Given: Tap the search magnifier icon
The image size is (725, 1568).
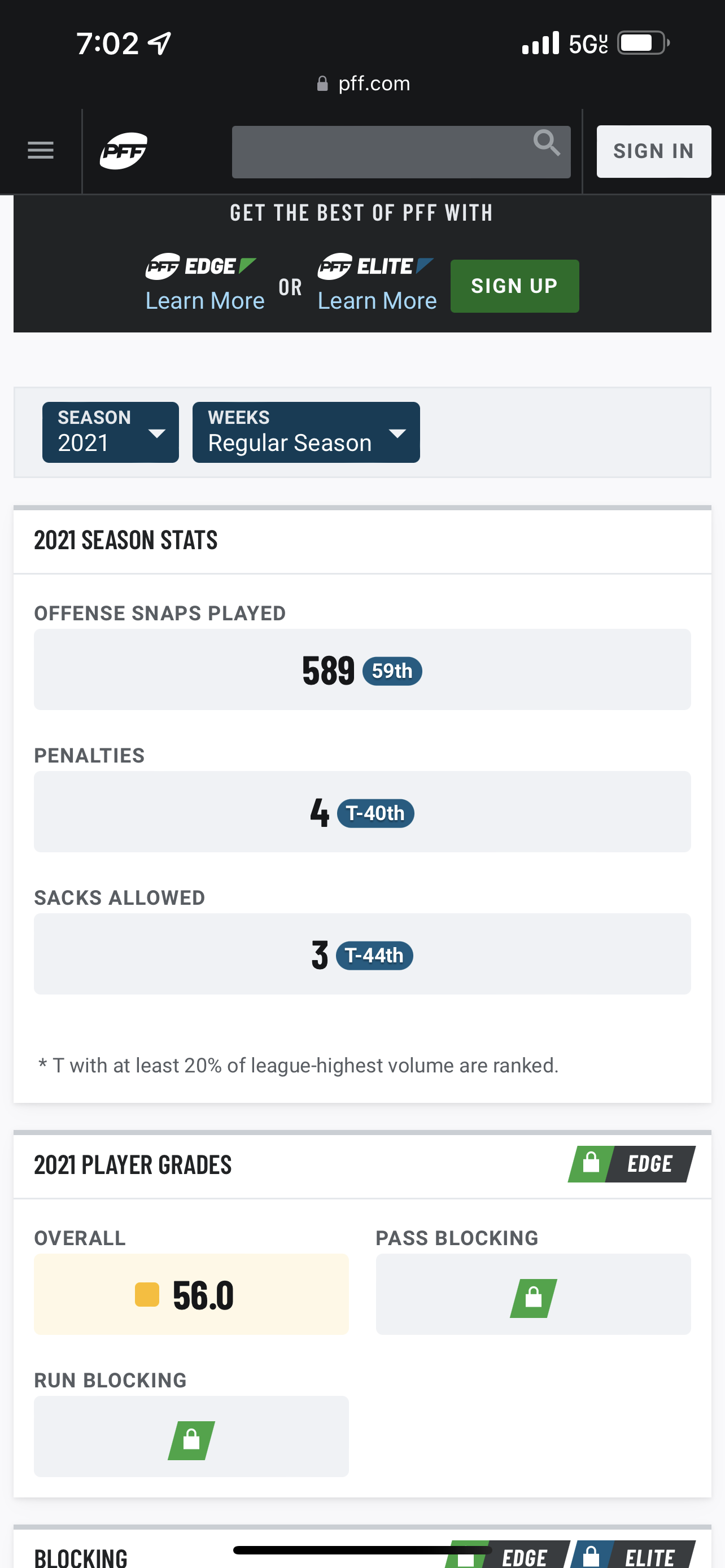Looking at the screenshot, I should click(546, 144).
